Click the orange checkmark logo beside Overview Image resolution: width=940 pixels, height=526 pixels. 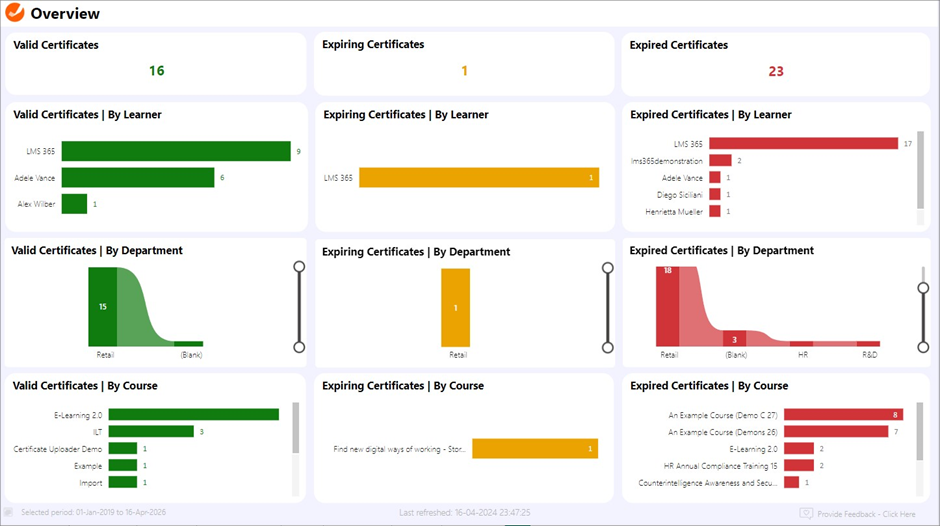(15, 14)
